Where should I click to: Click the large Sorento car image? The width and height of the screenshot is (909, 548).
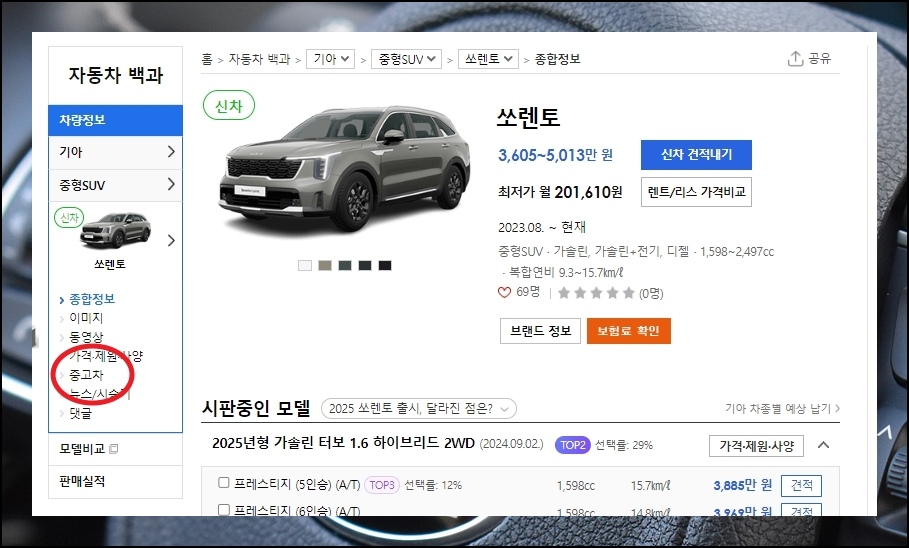click(344, 169)
